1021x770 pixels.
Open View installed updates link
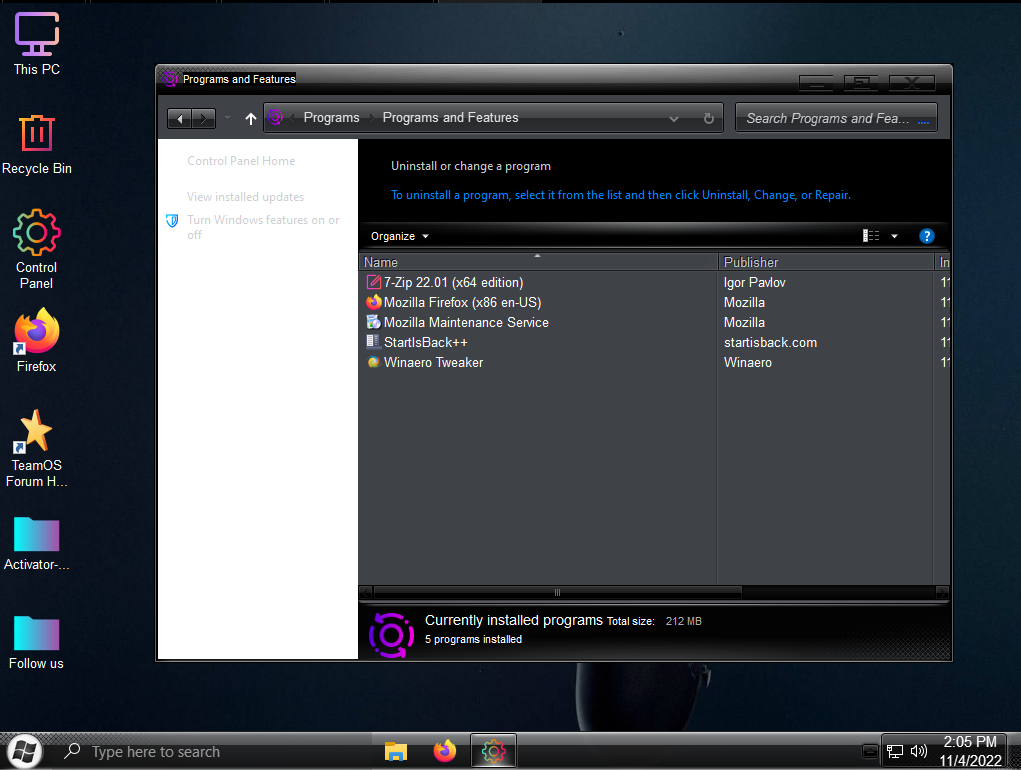pos(245,197)
